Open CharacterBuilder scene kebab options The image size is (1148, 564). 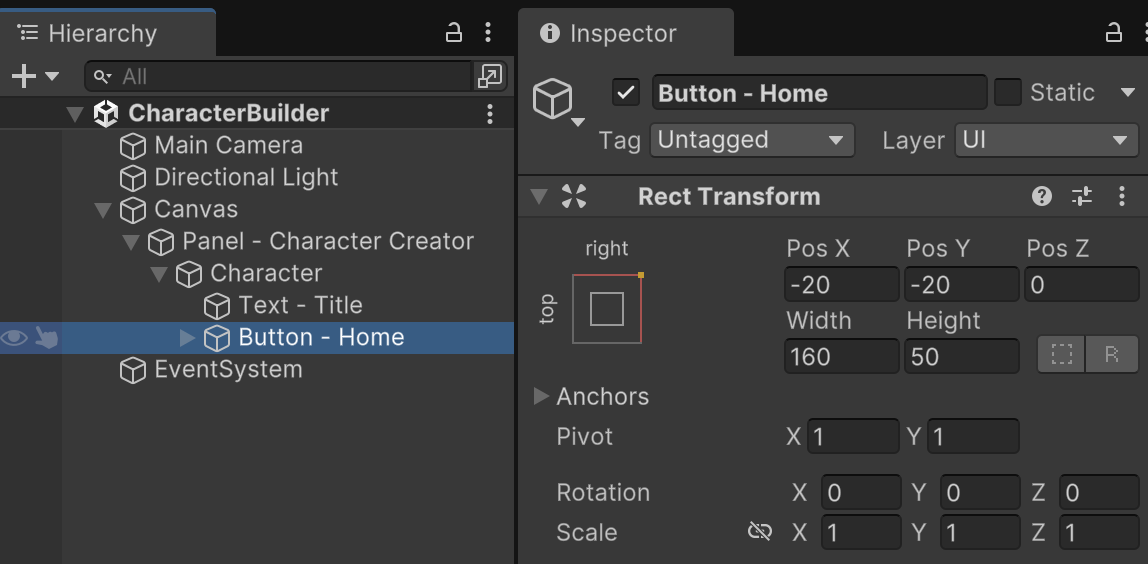click(489, 114)
